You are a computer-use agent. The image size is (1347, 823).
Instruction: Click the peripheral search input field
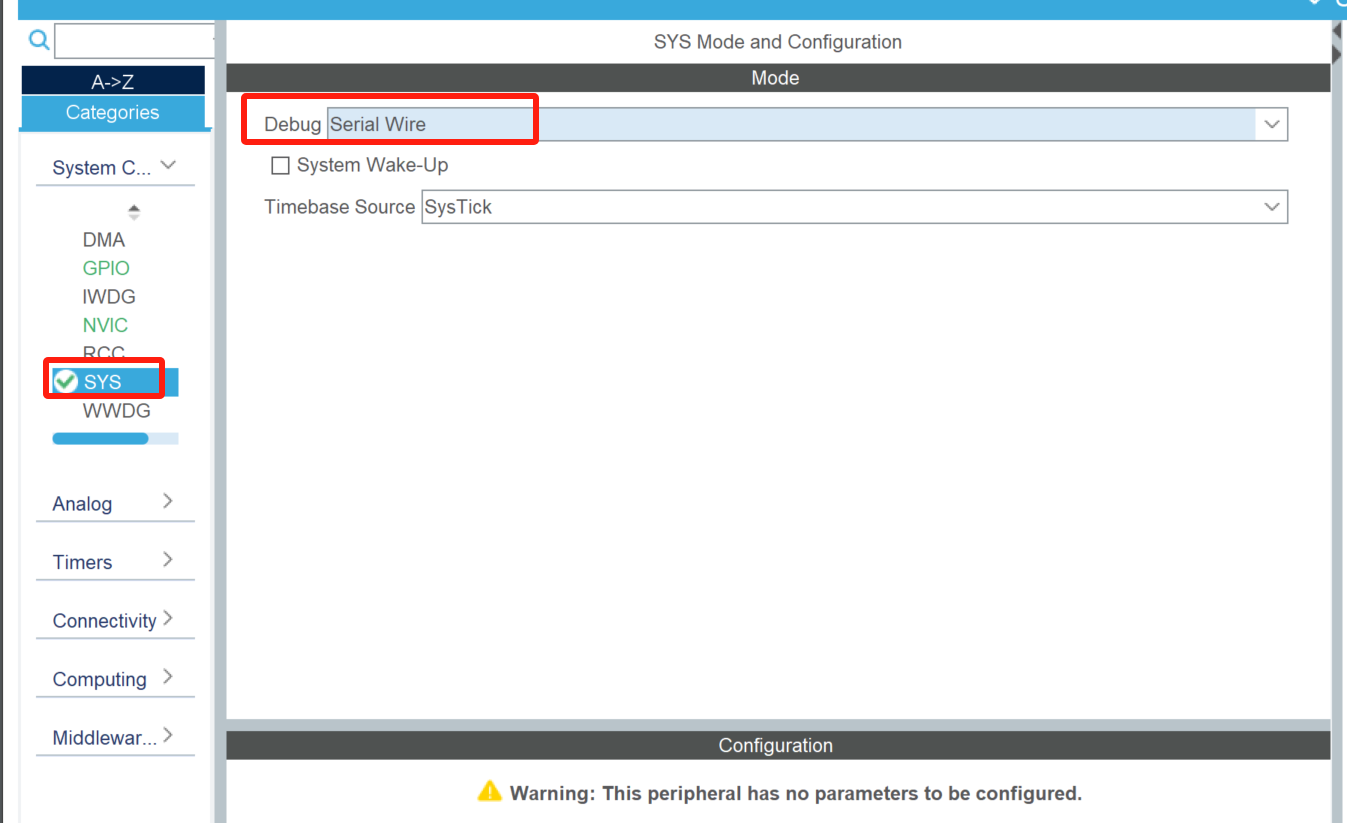tap(135, 40)
